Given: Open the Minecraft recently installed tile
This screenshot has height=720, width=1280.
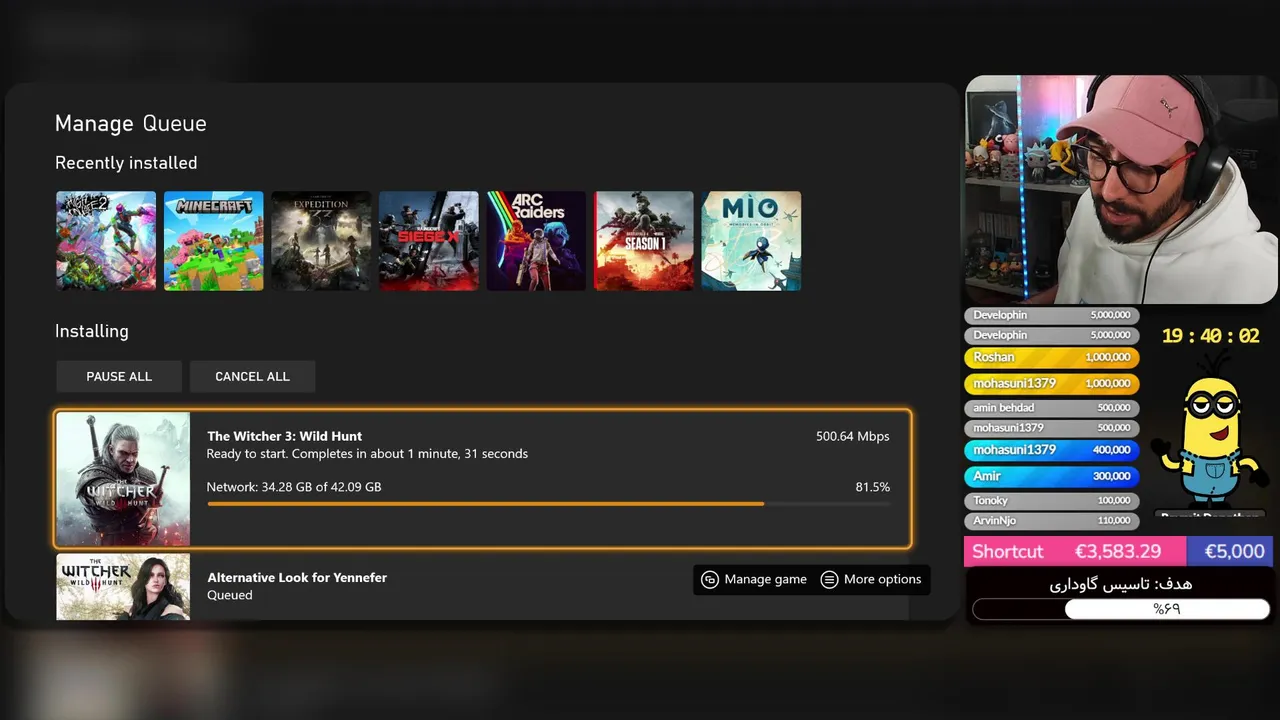Looking at the screenshot, I should (214, 241).
